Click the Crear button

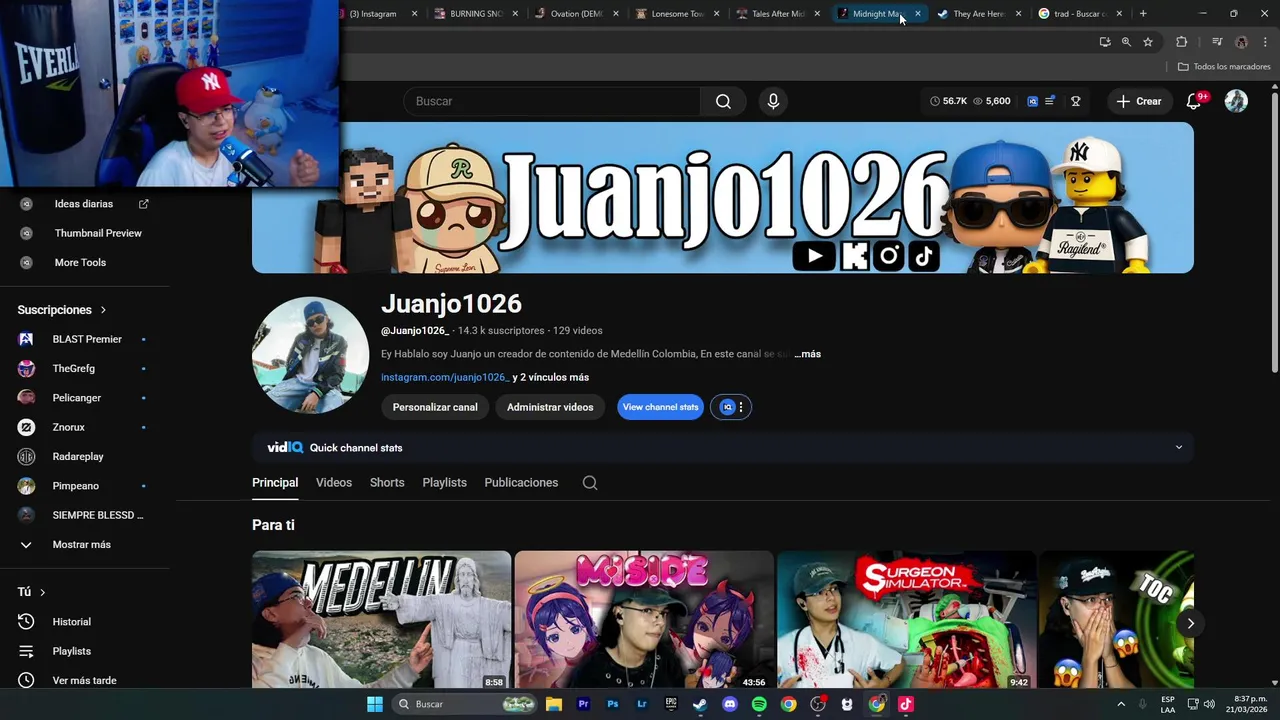click(1139, 101)
